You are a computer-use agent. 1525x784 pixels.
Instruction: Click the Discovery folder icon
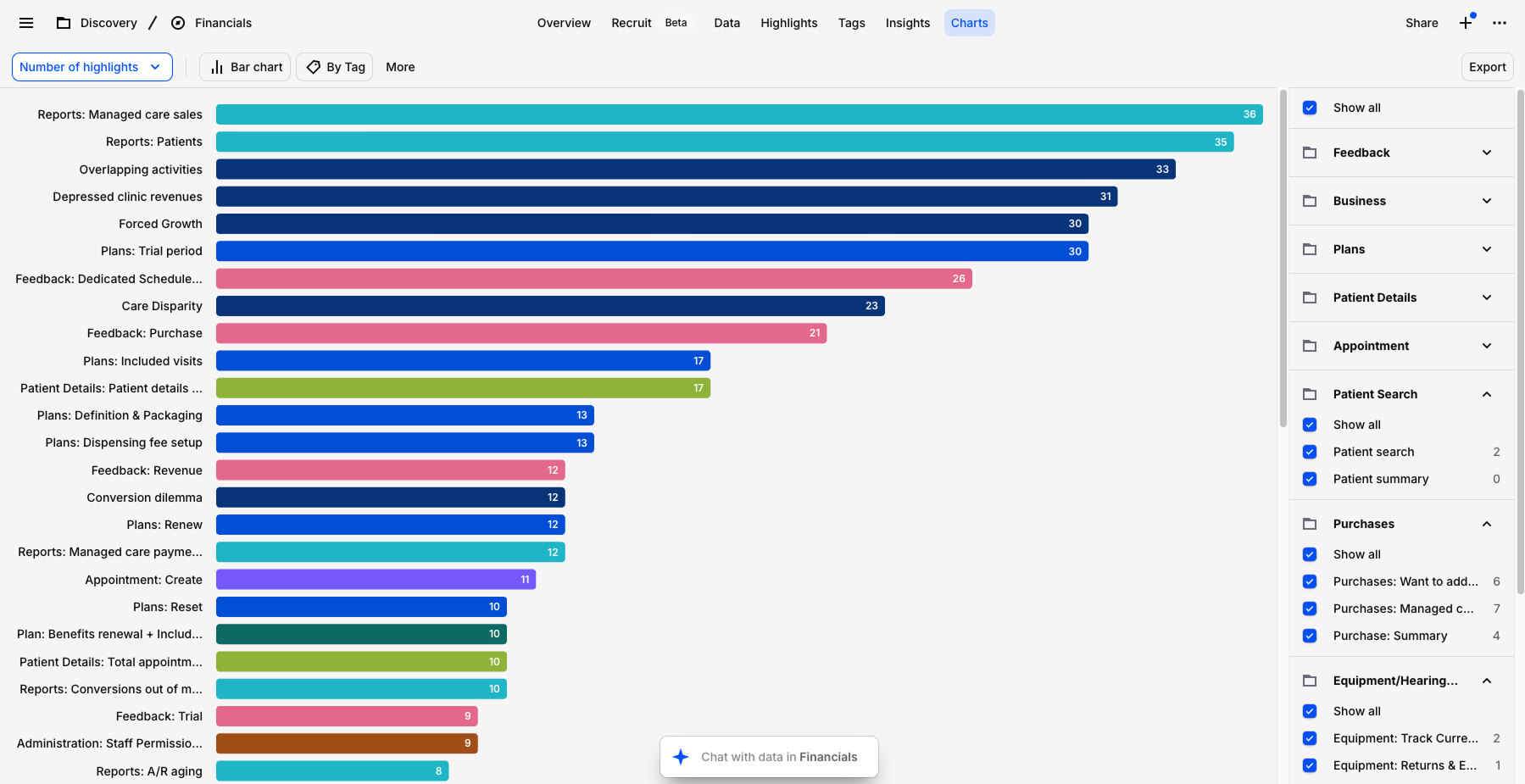pos(64,23)
